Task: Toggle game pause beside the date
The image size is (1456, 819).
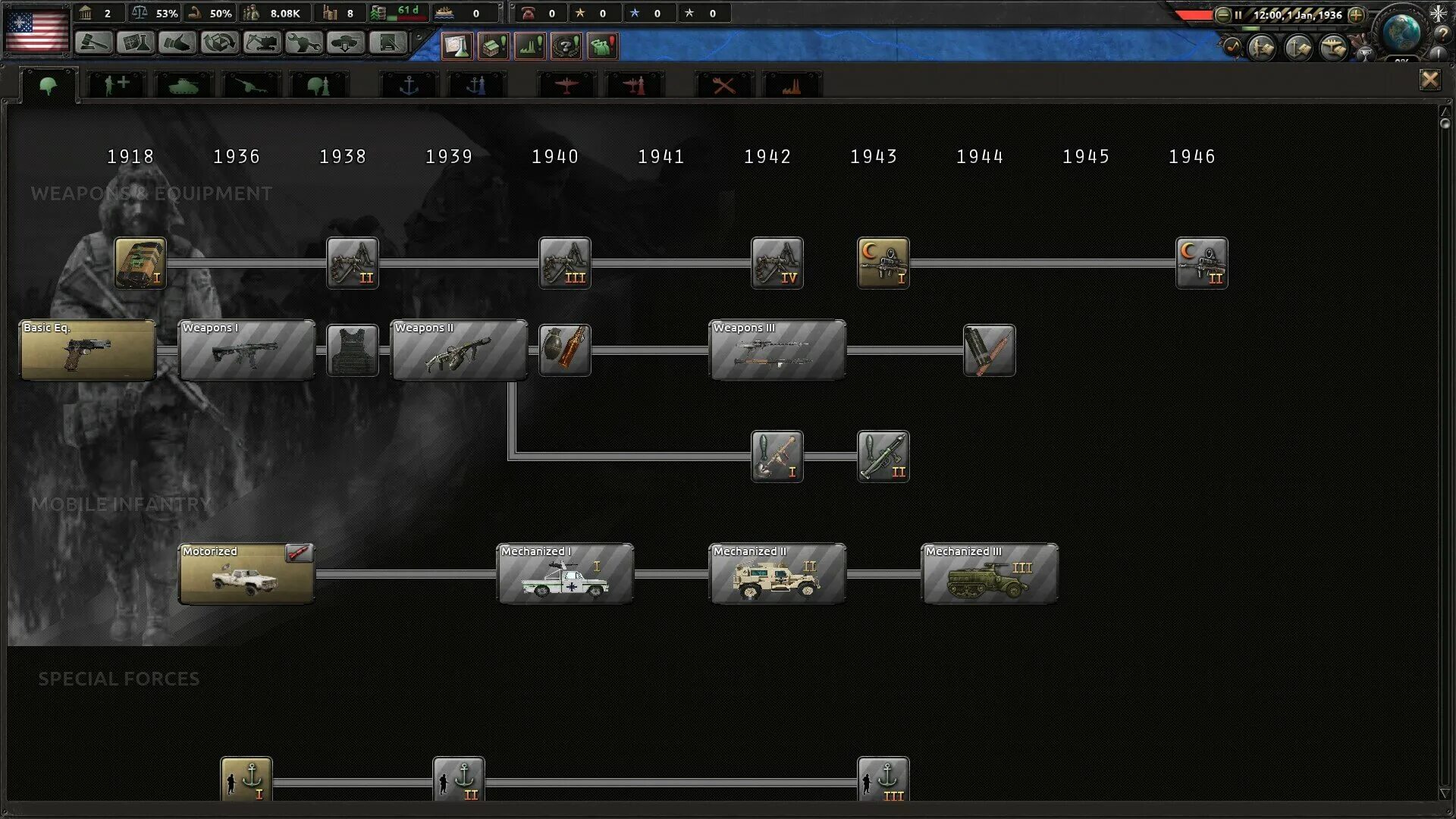Action: [1238, 14]
